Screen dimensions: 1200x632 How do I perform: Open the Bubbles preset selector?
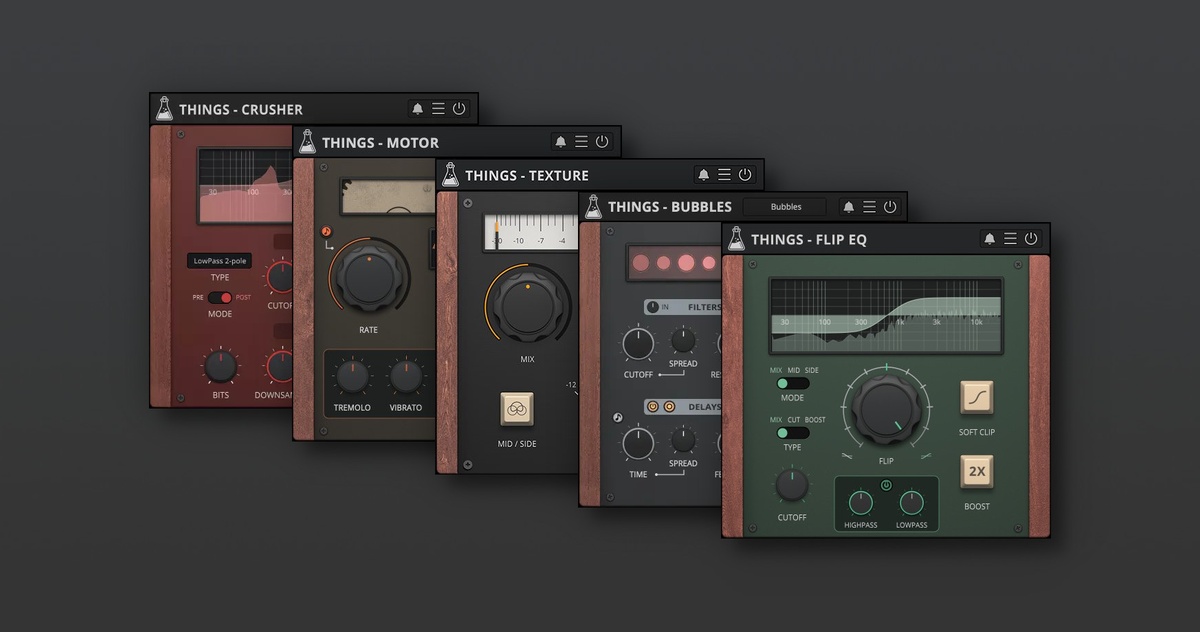click(x=785, y=207)
